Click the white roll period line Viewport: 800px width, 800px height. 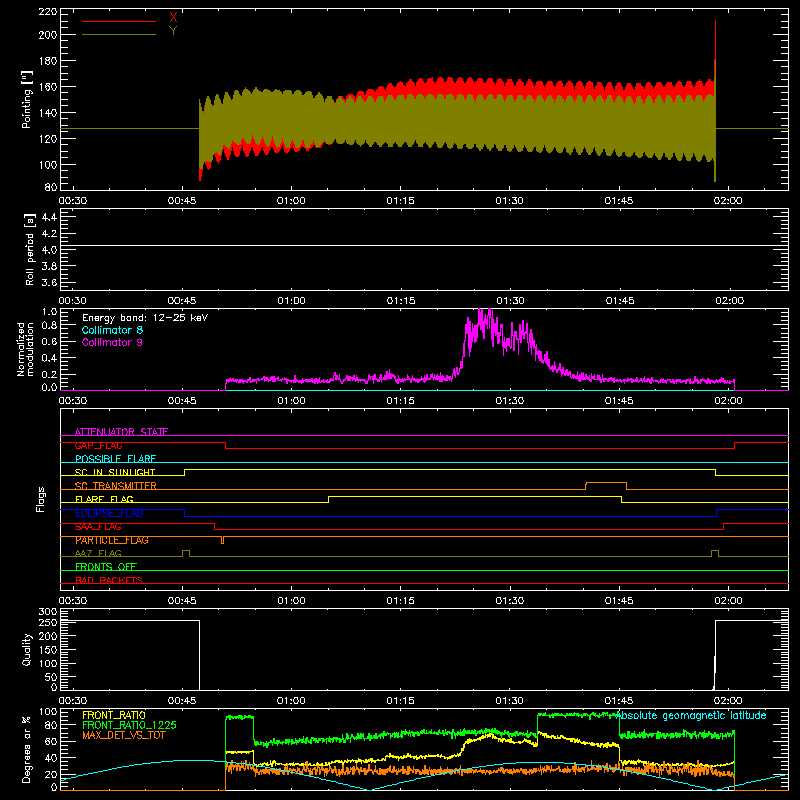tap(424, 245)
